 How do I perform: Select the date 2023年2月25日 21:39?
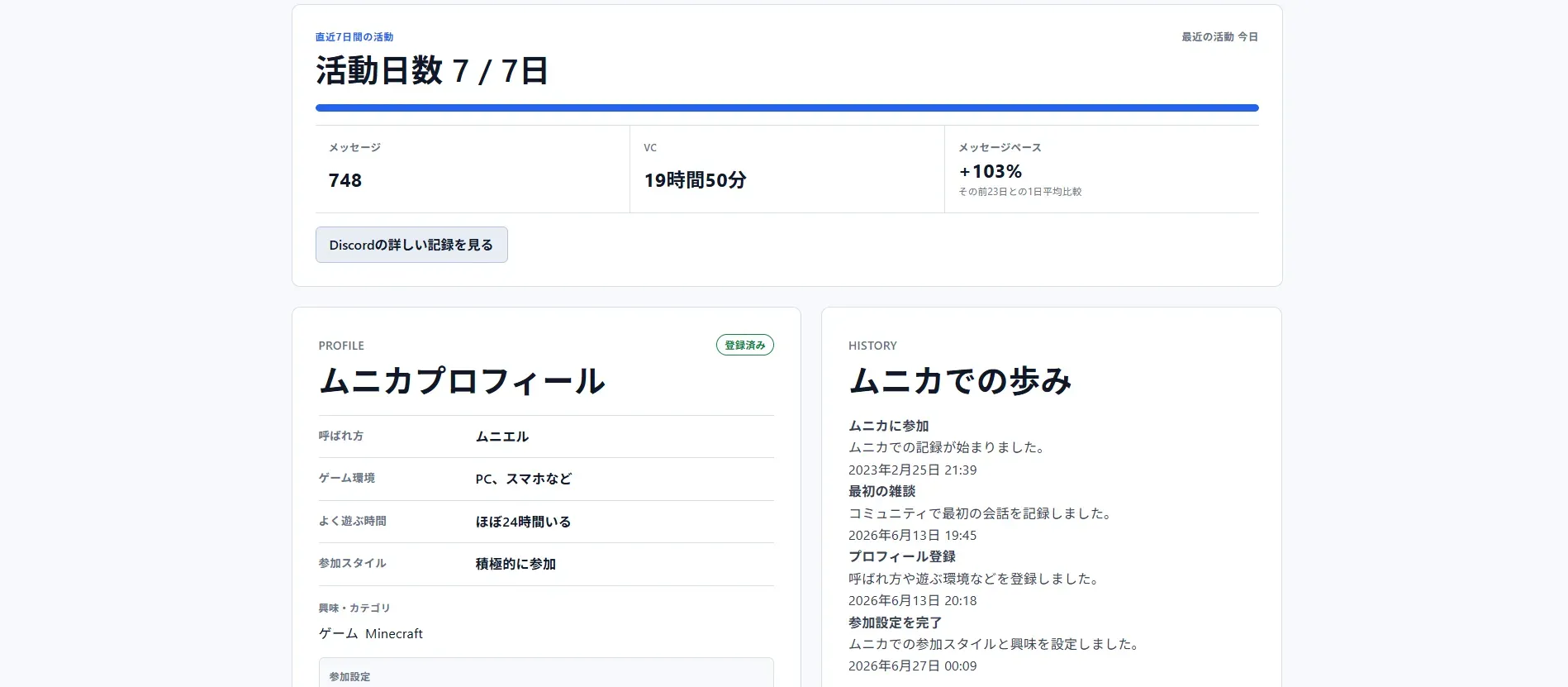pos(913,470)
